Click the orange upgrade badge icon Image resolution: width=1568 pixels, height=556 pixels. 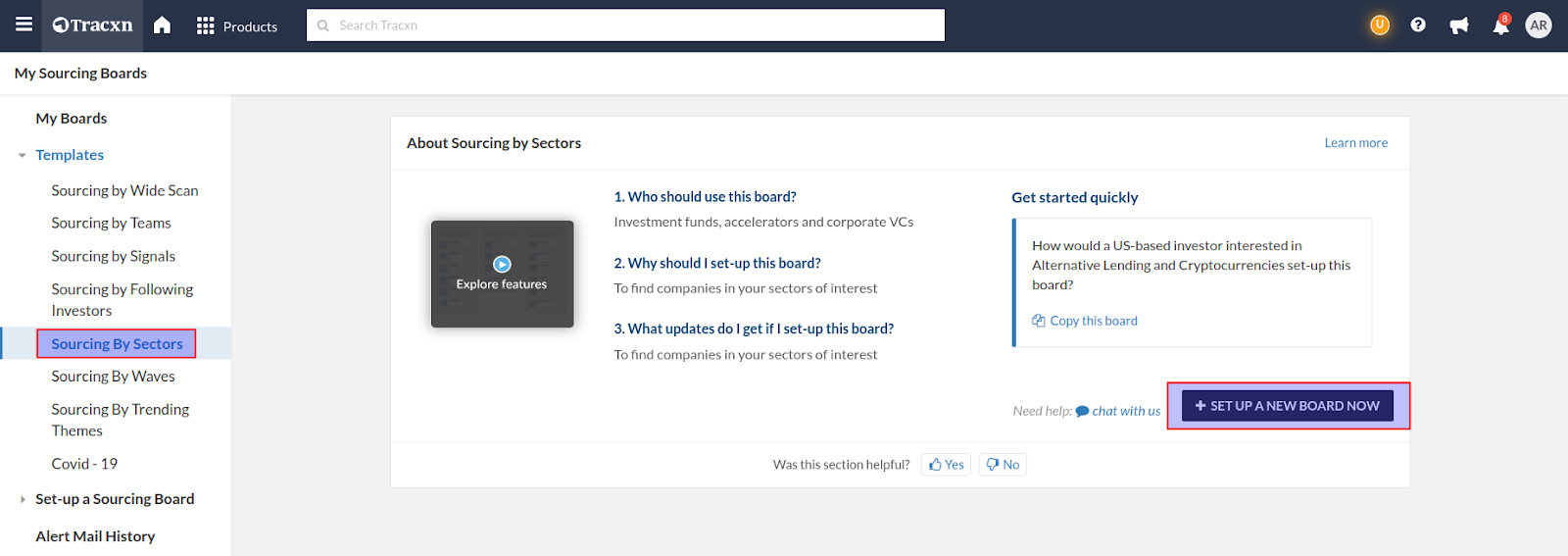coord(1380,25)
